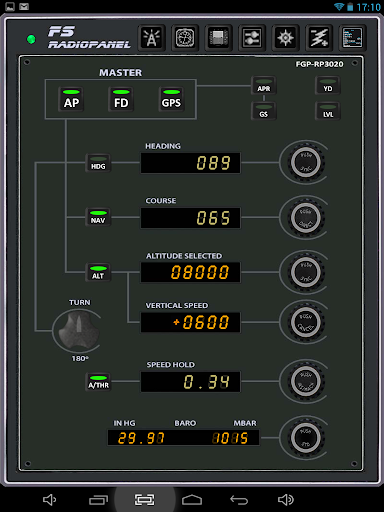Open the settings gear icon

pos(285,38)
